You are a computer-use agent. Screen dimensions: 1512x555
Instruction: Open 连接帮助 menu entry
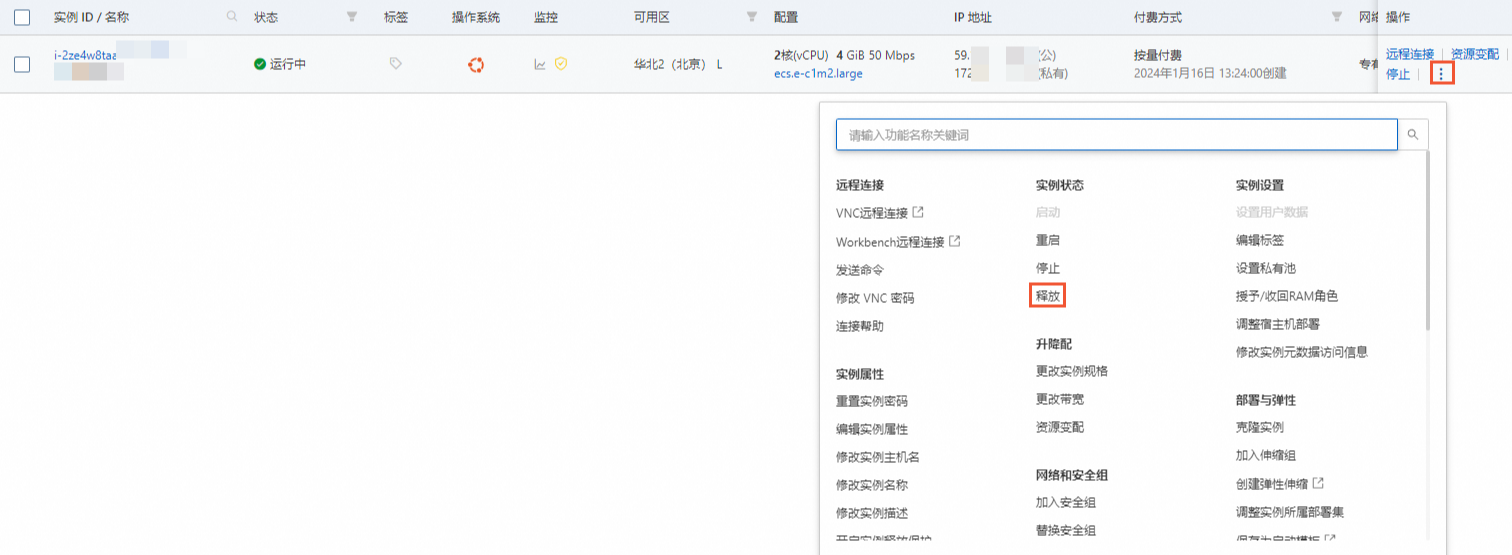[860, 326]
